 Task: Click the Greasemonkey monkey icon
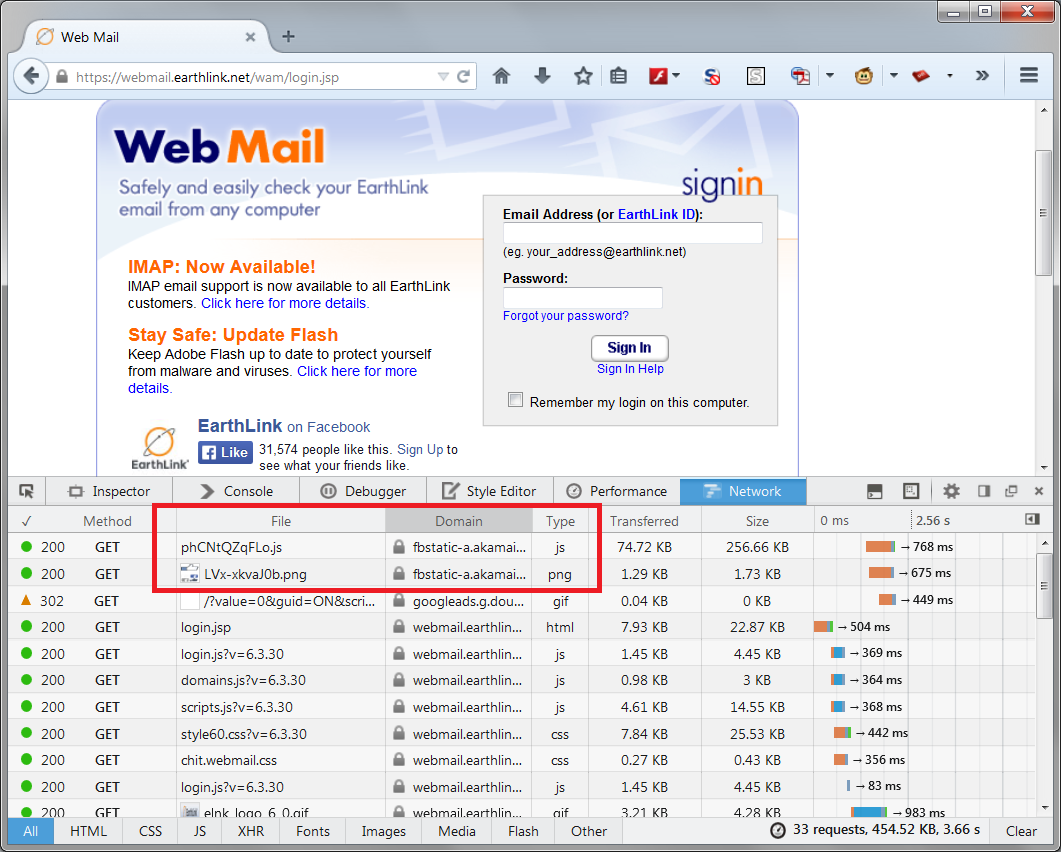click(x=863, y=76)
